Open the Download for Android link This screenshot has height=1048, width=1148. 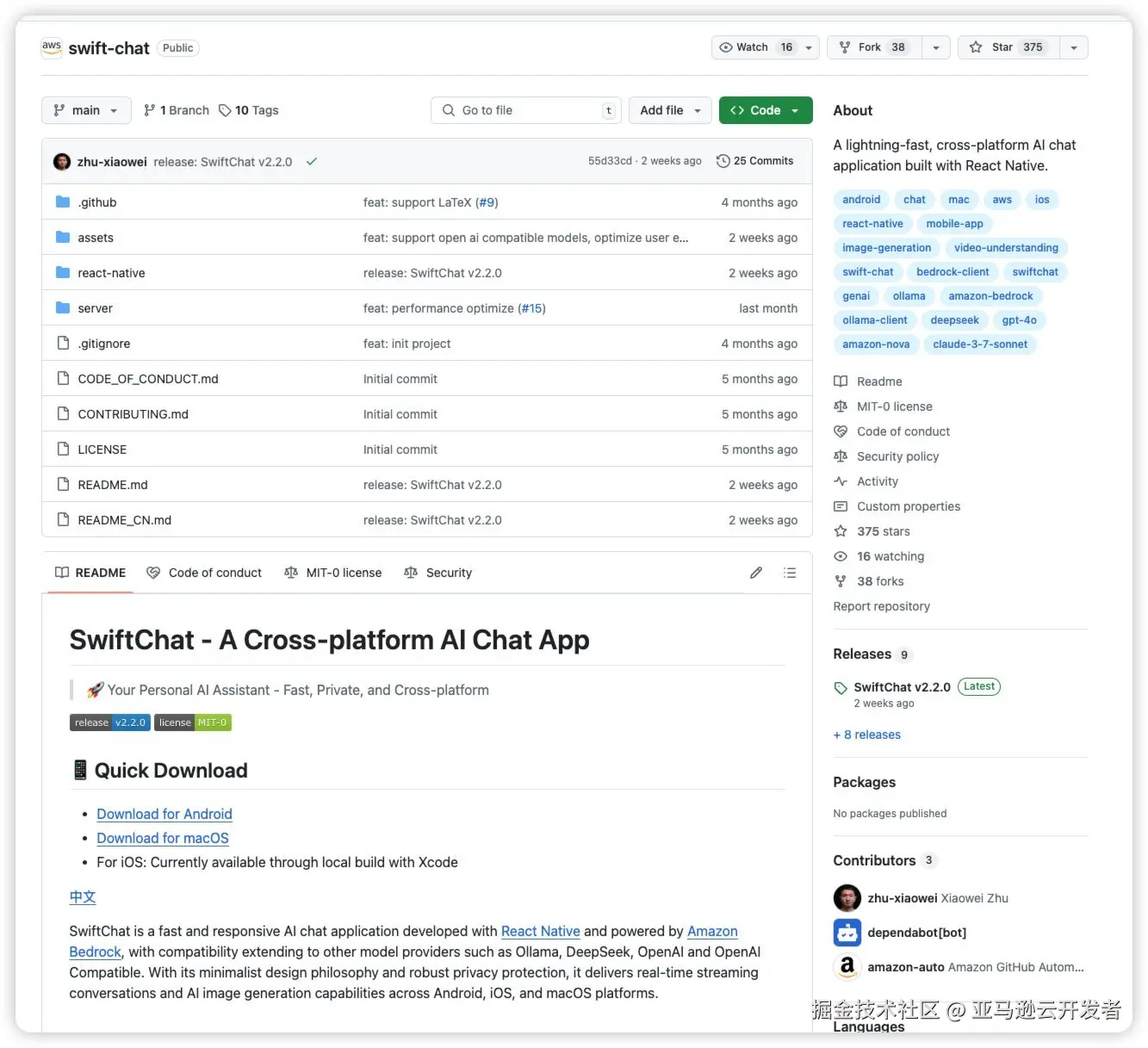point(164,814)
